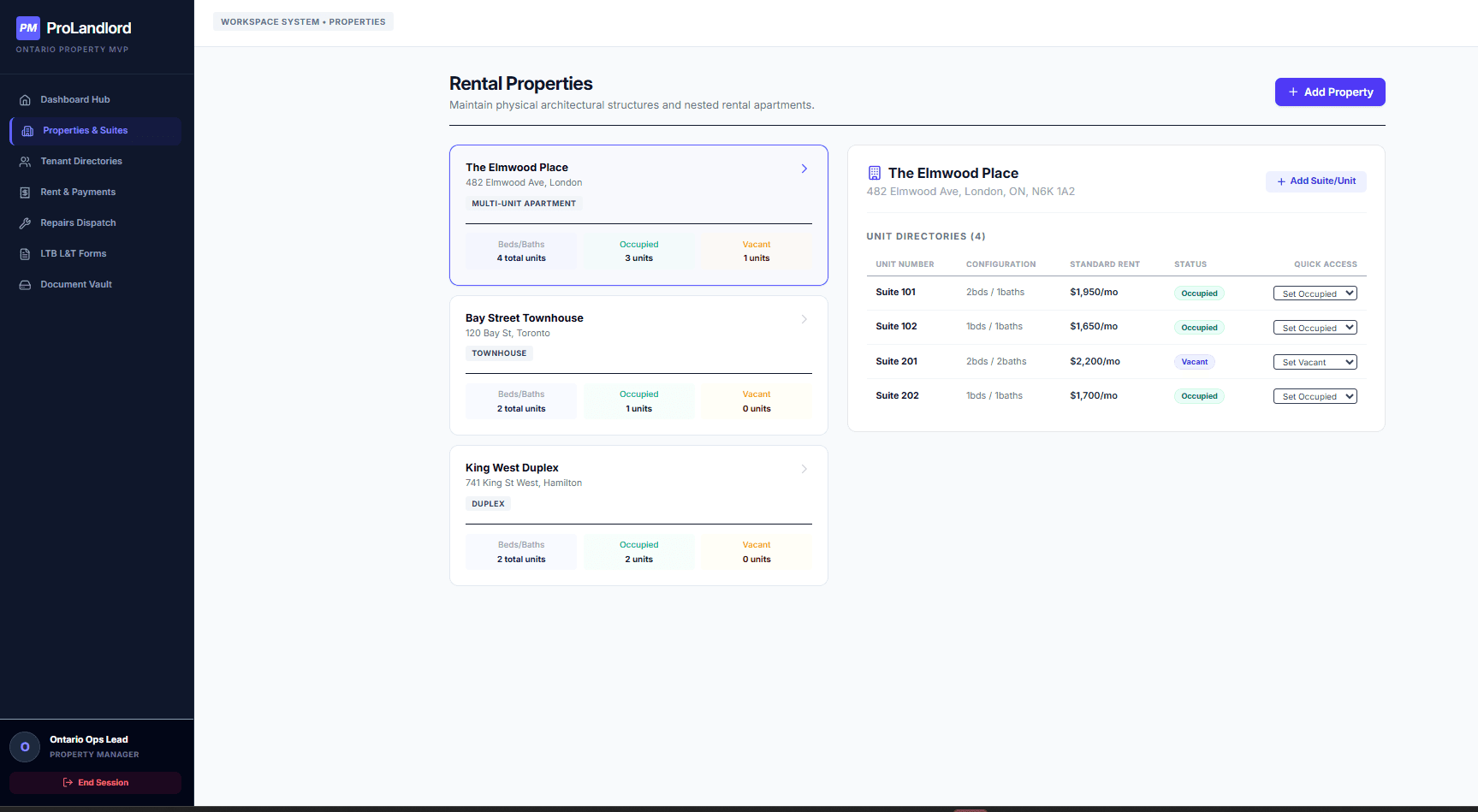1478x812 pixels.
Task: Click the Tenant Directories people icon
Action: [x=26, y=162]
